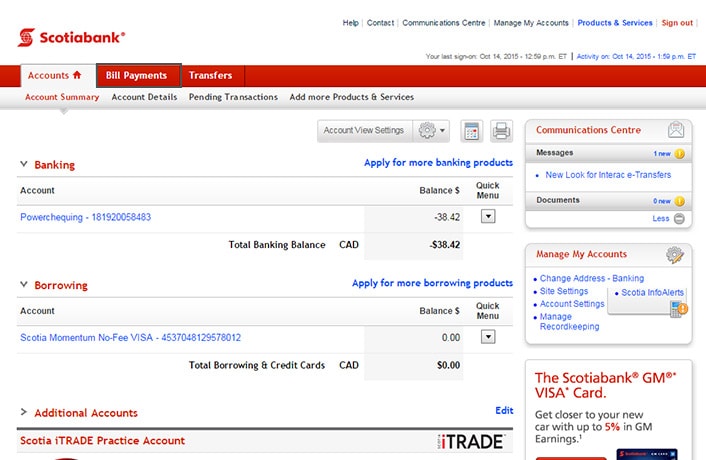The image size is (706, 460).
Task: Click the Scotia InfoAlerts phone icon
Action: coord(680,307)
